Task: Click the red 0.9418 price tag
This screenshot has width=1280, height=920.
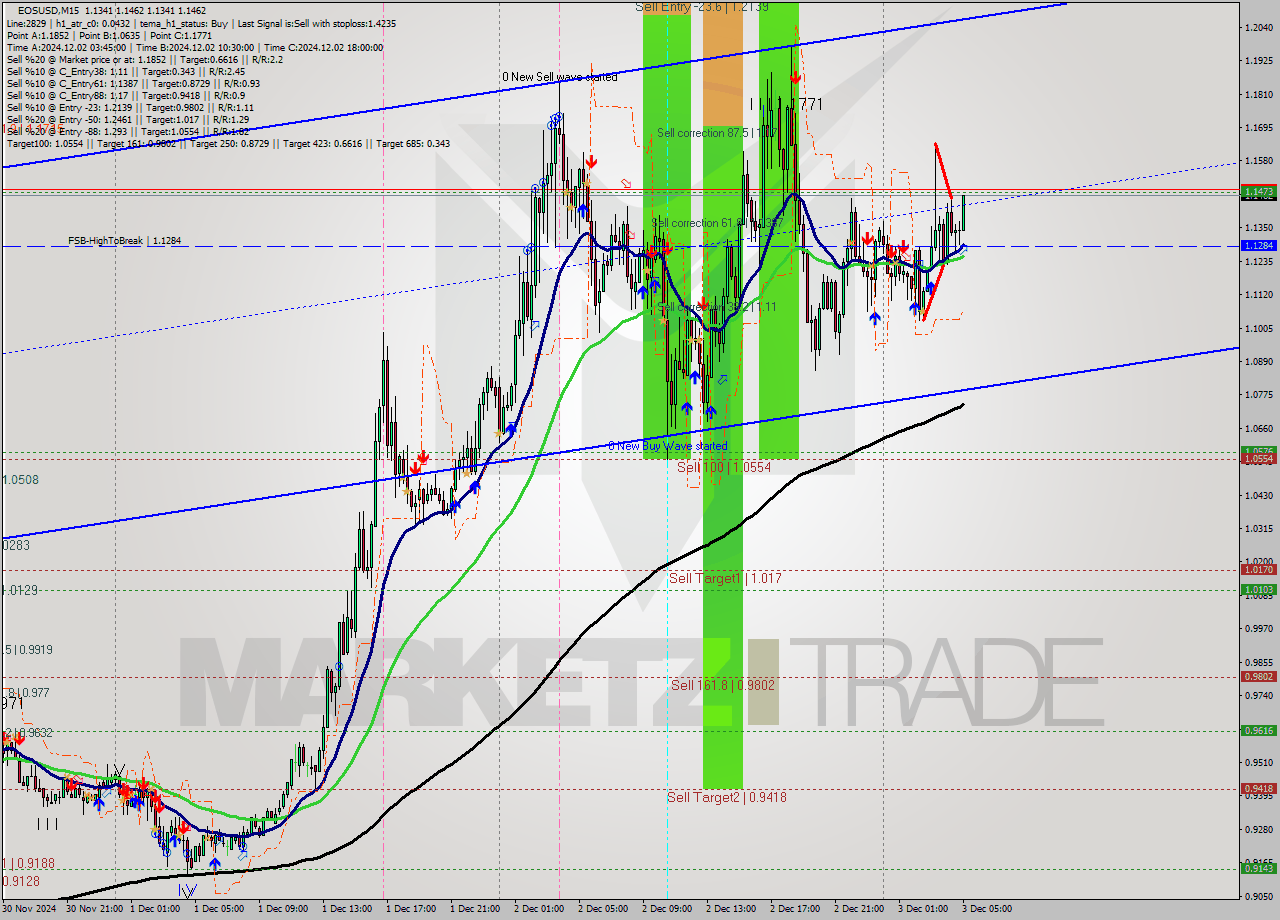Action: pyautogui.click(x=1258, y=788)
